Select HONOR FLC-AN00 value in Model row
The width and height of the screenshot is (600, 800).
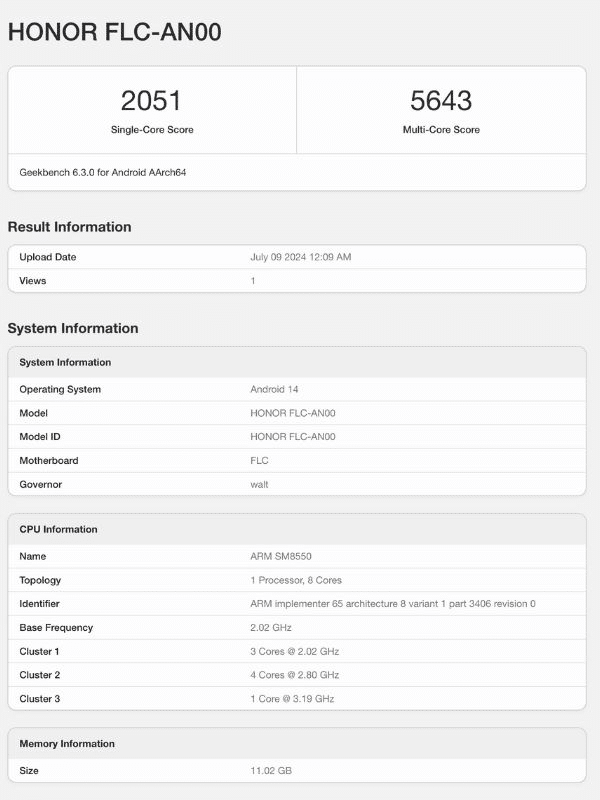click(x=293, y=413)
